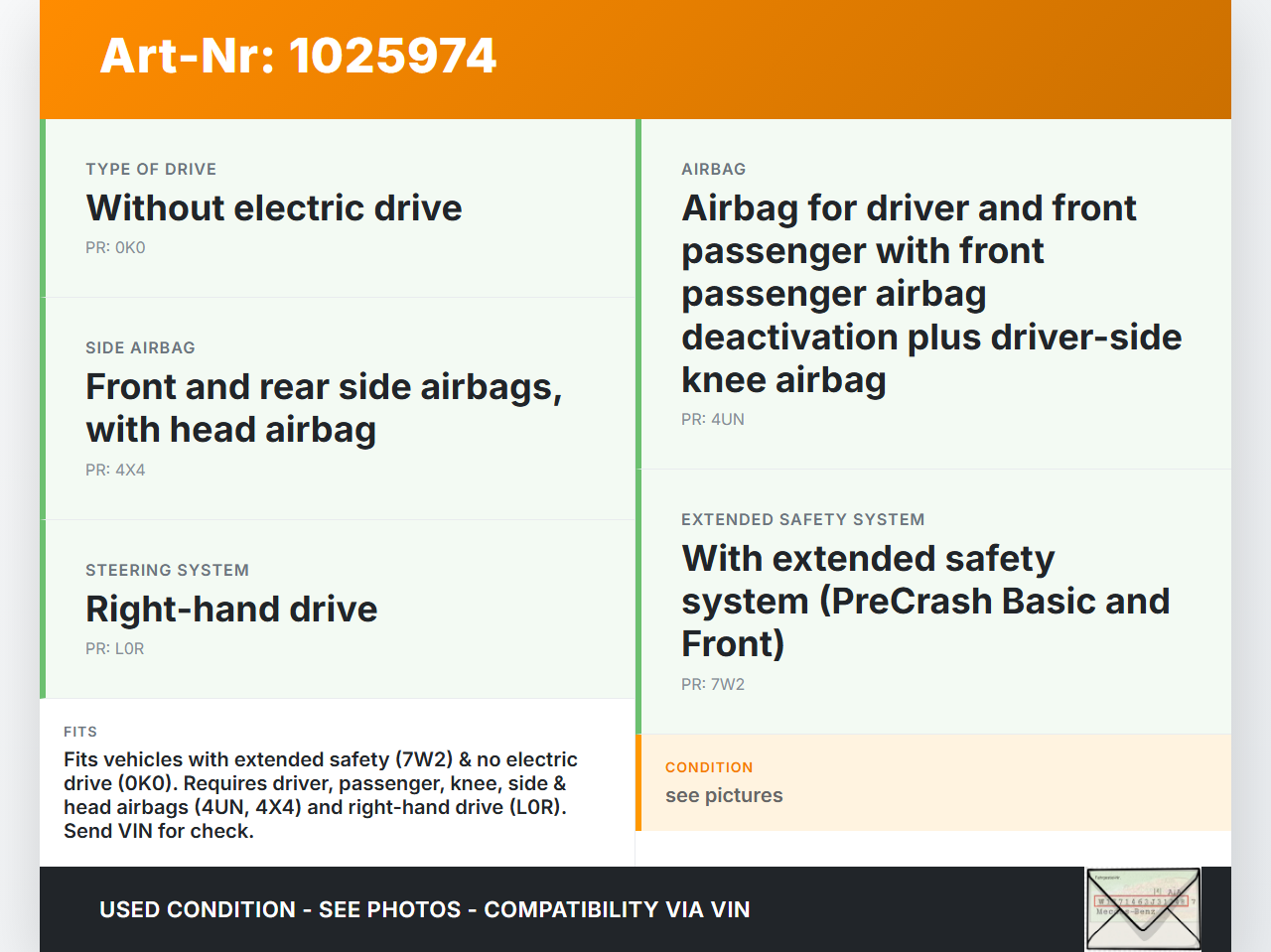Click the PR: 4X4 code

click(x=115, y=471)
